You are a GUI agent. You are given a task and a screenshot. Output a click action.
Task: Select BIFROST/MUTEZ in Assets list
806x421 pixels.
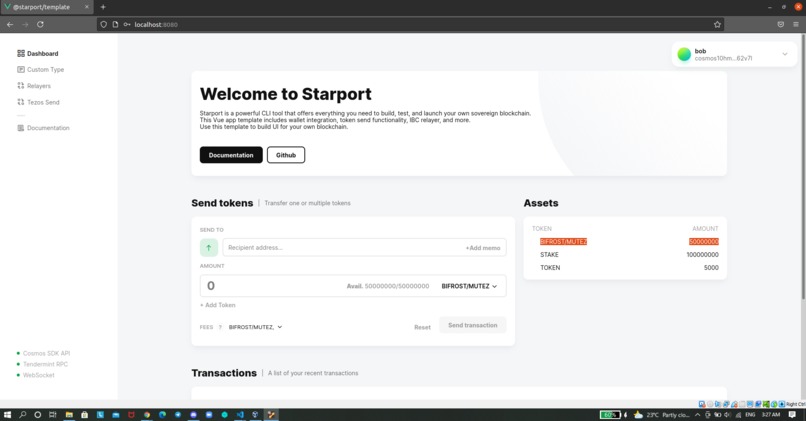tap(563, 242)
